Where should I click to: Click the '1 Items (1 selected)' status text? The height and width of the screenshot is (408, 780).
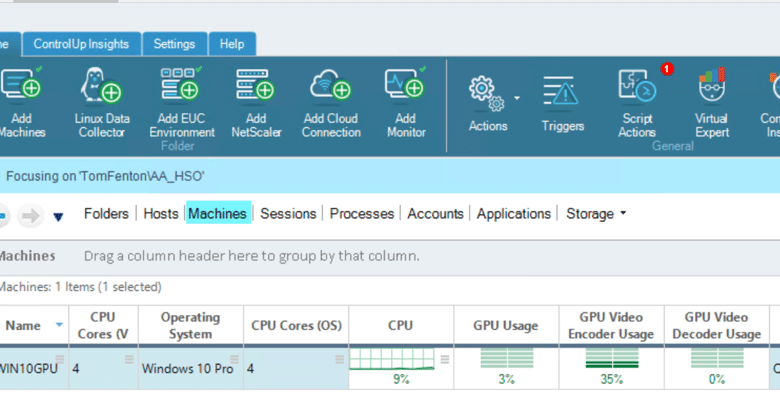[x=108, y=287]
